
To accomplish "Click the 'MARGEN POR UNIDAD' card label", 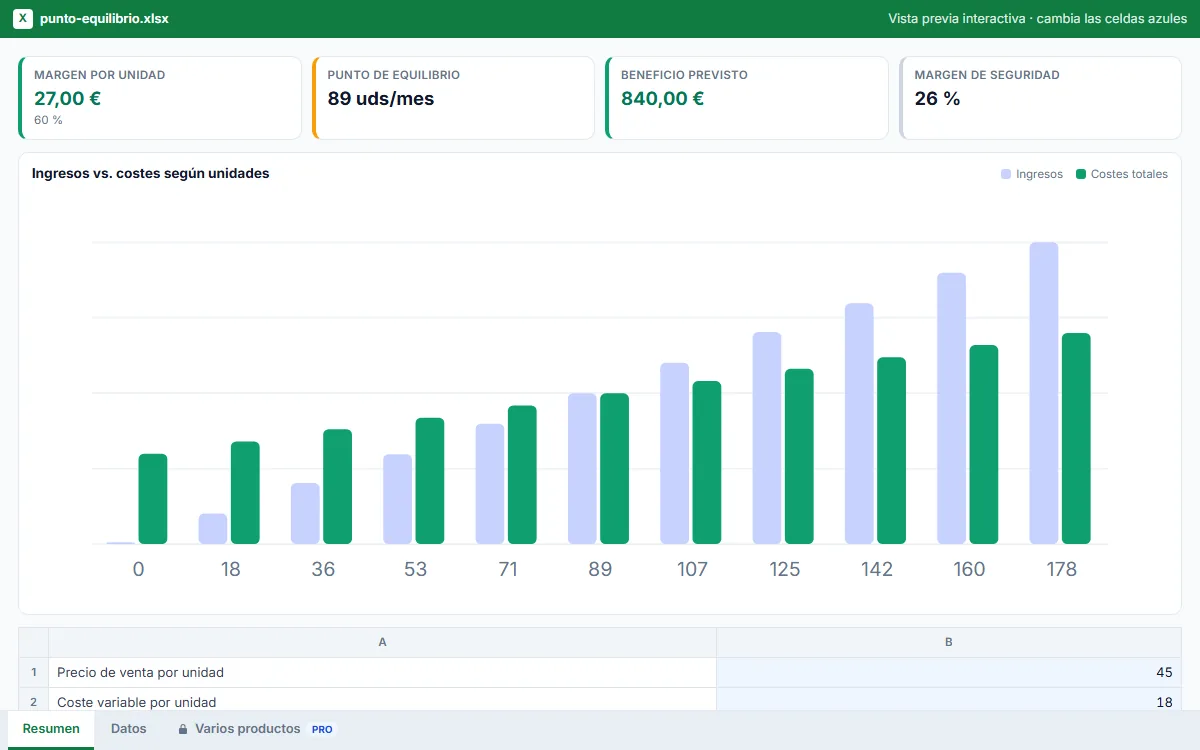I will (x=99, y=75).
